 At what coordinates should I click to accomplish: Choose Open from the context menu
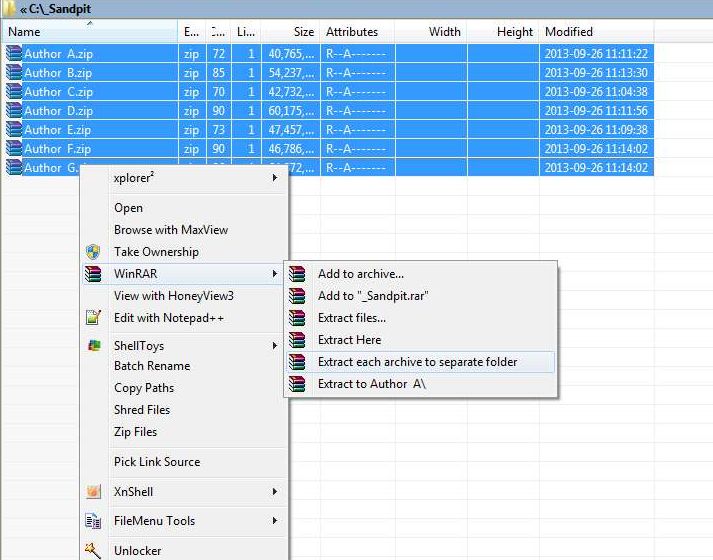point(128,208)
